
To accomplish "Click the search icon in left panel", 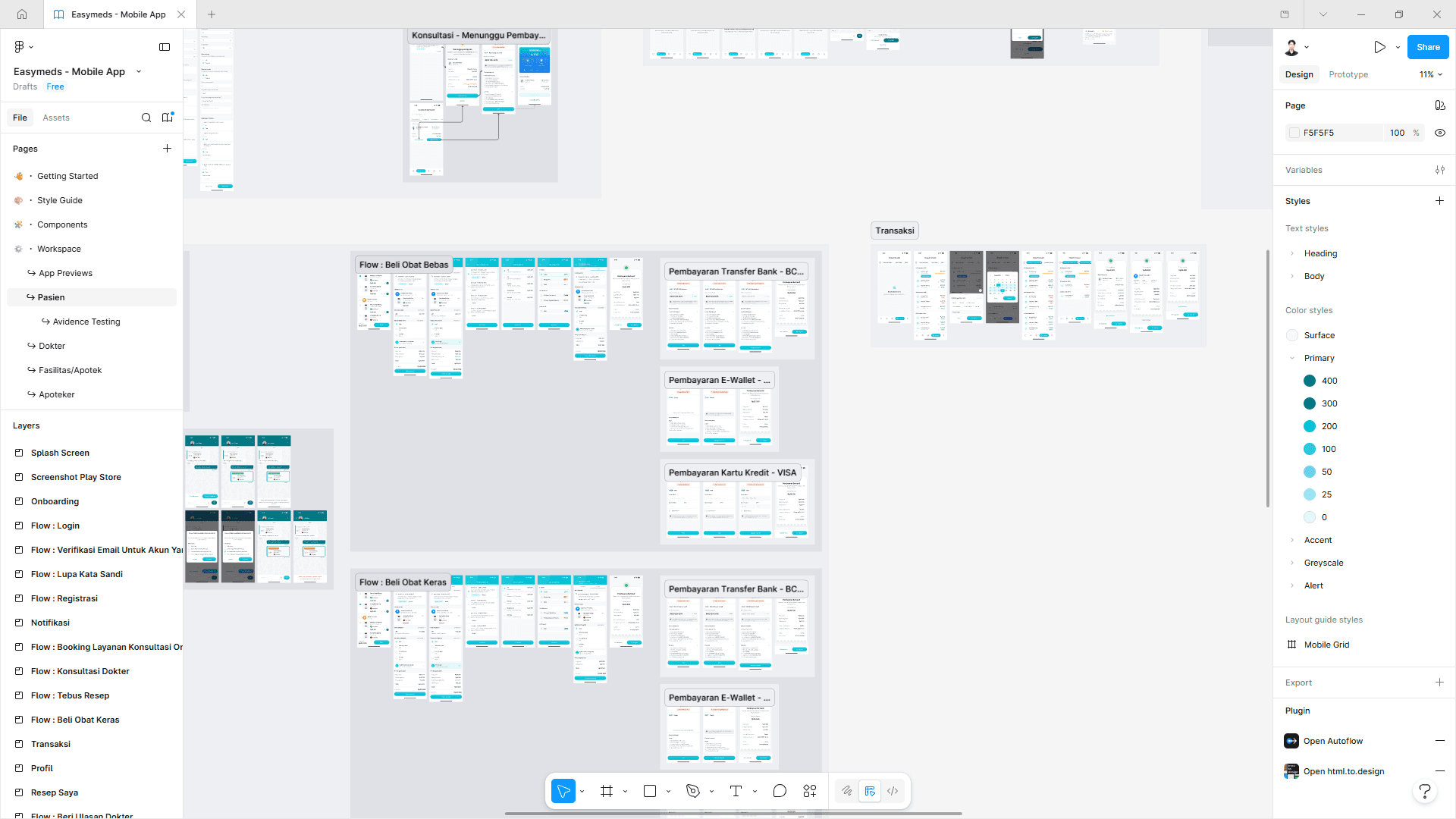I will pyautogui.click(x=146, y=118).
